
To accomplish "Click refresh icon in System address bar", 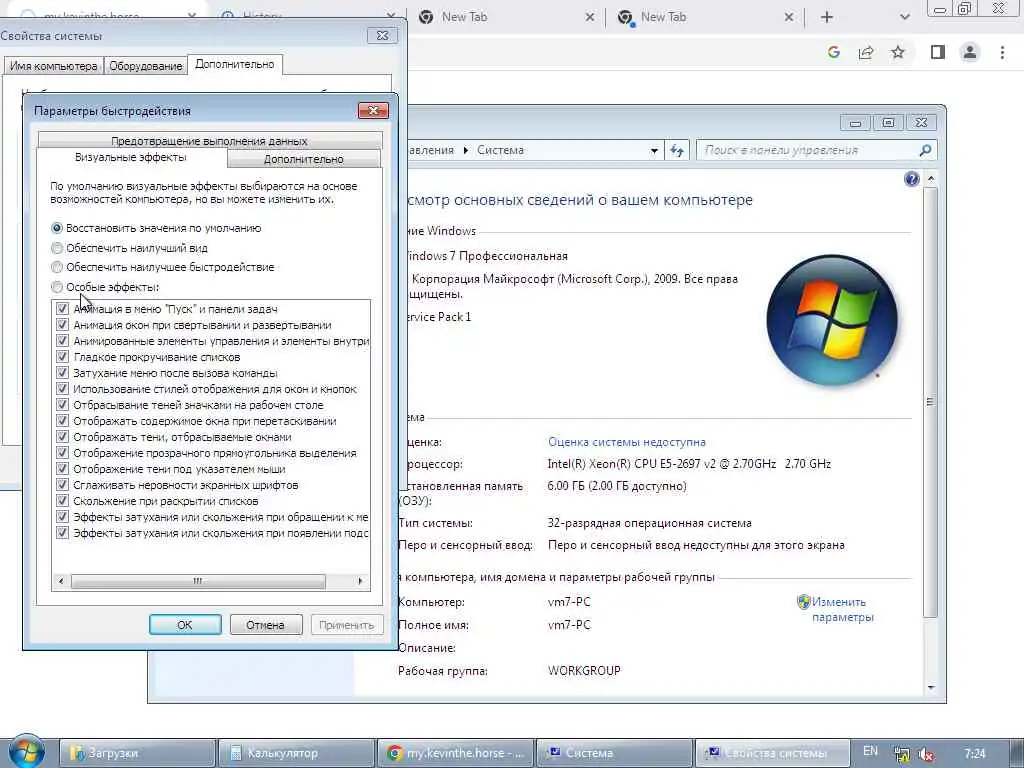I will click(x=677, y=150).
